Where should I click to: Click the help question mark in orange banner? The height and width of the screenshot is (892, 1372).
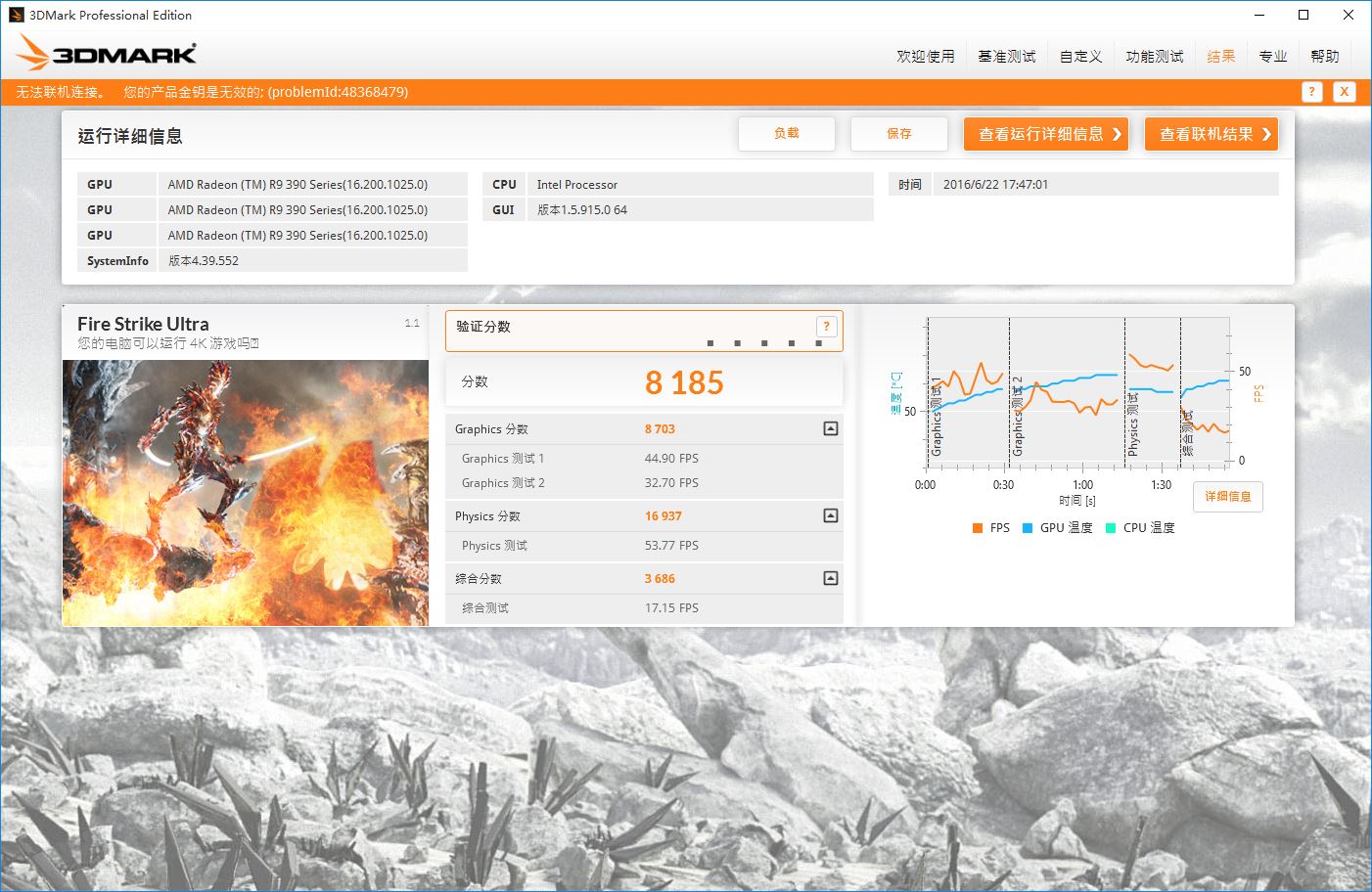coord(1311,92)
